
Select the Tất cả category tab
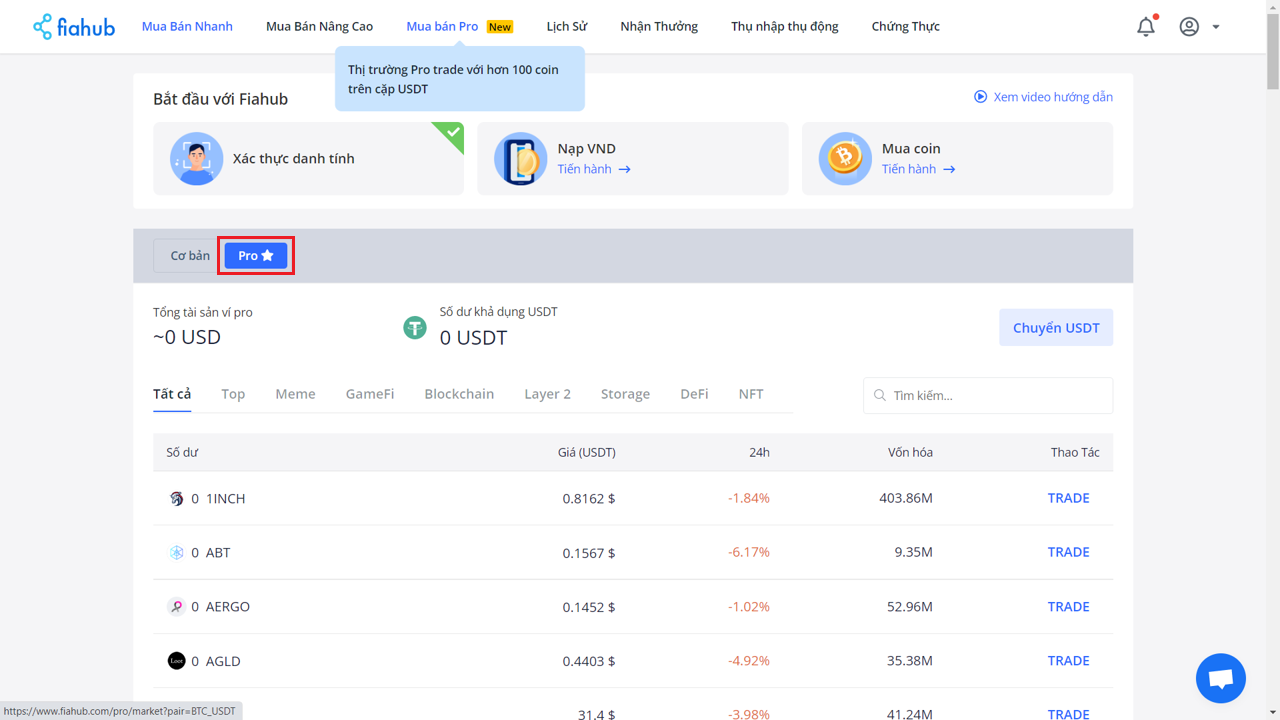(172, 394)
